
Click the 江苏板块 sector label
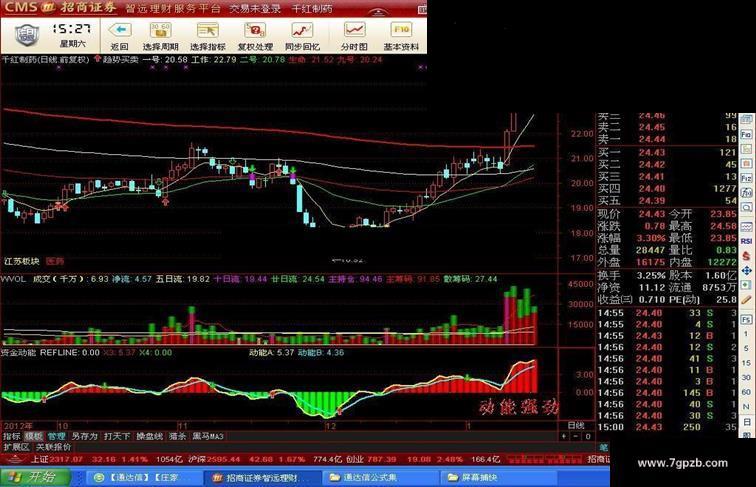[x=22, y=261]
